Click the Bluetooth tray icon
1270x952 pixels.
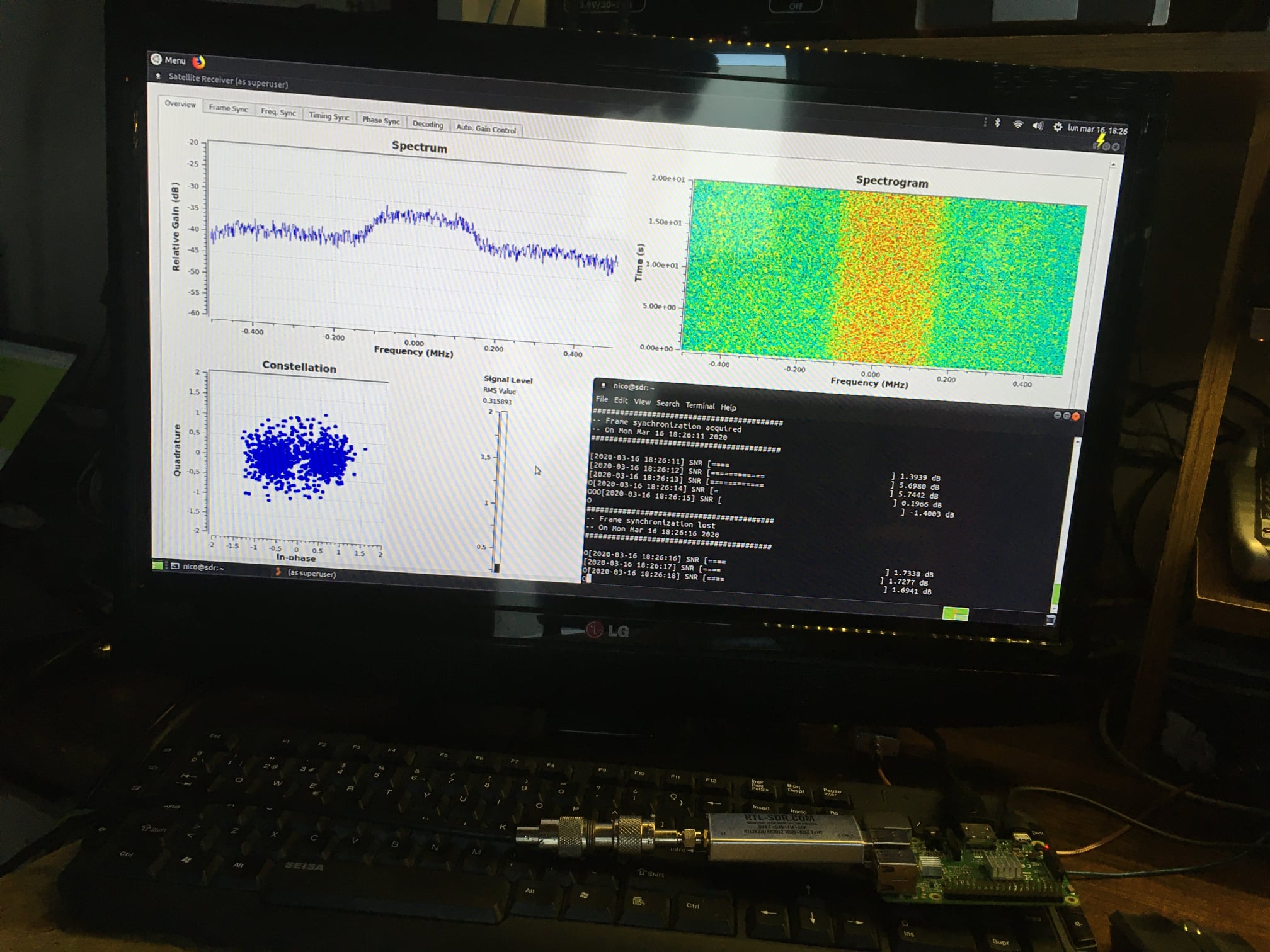tap(998, 123)
